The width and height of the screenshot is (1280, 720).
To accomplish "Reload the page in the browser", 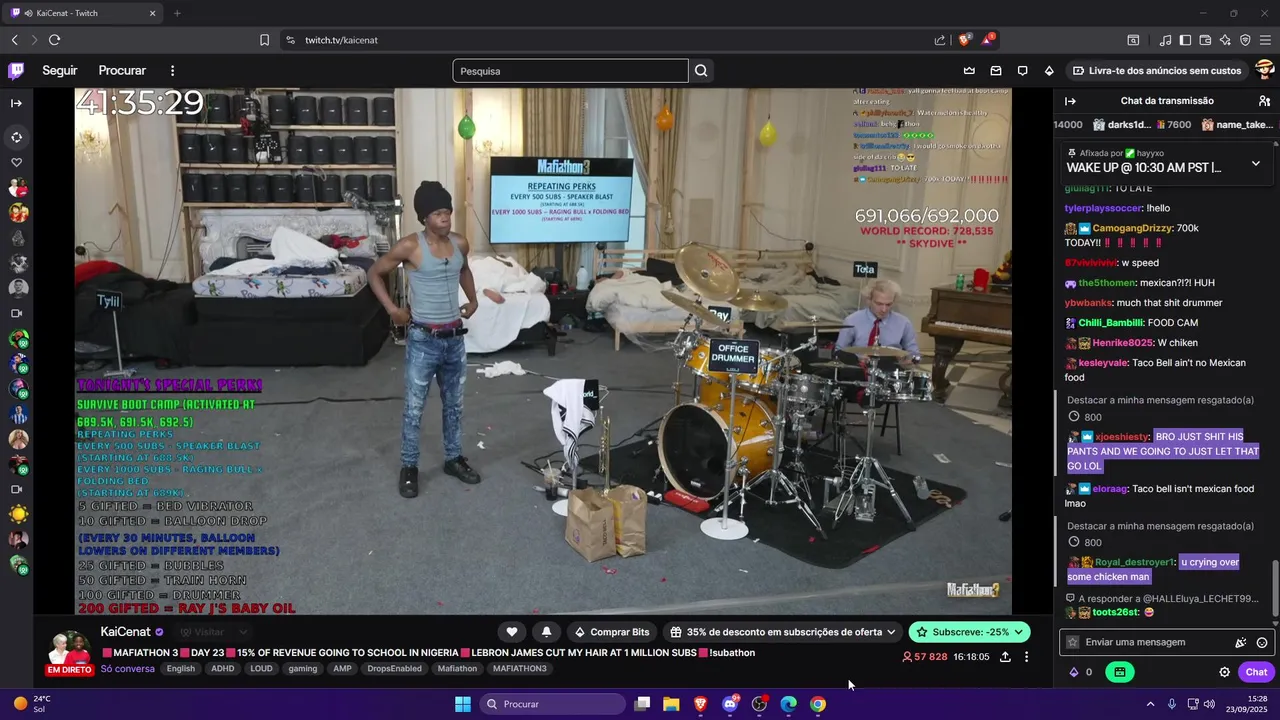I will (x=54, y=40).
